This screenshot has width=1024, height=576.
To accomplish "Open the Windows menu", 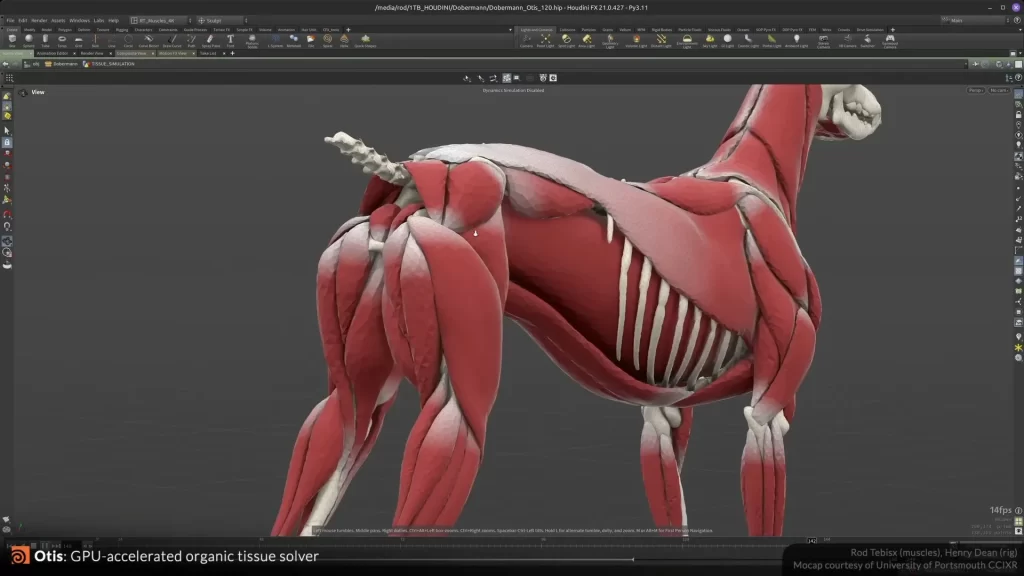I will tap(80, 18).
